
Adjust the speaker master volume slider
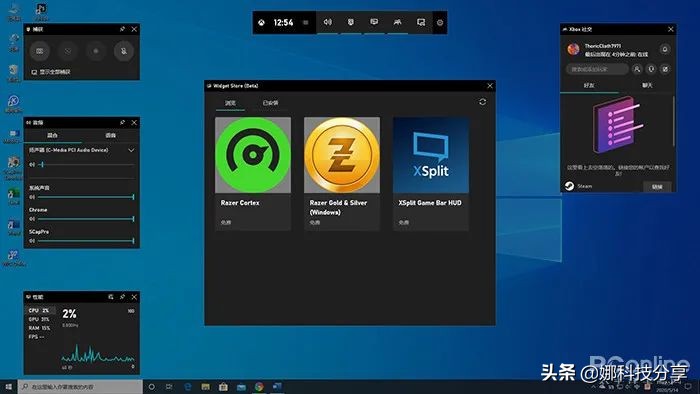(86, 165)
